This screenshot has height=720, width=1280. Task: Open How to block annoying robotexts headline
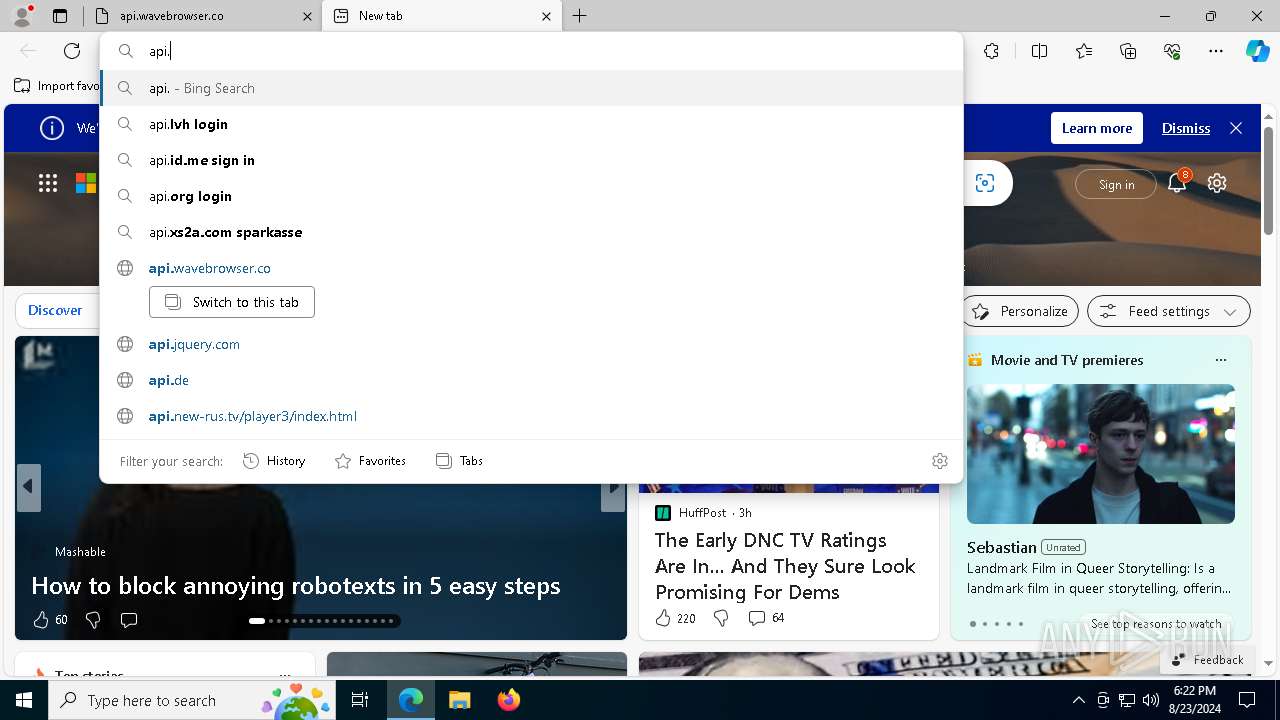(x=296, y=586)
